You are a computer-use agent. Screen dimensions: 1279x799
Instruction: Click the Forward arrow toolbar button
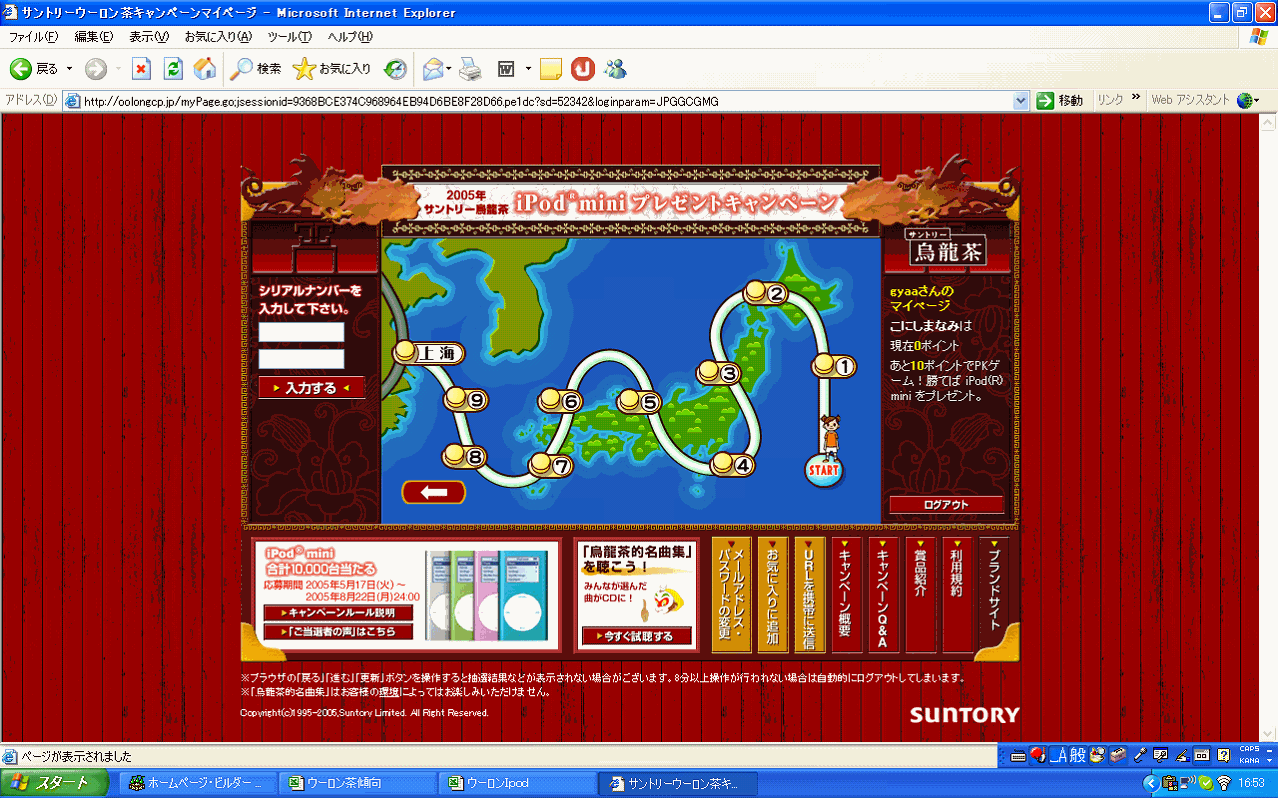tap(96, 69)
